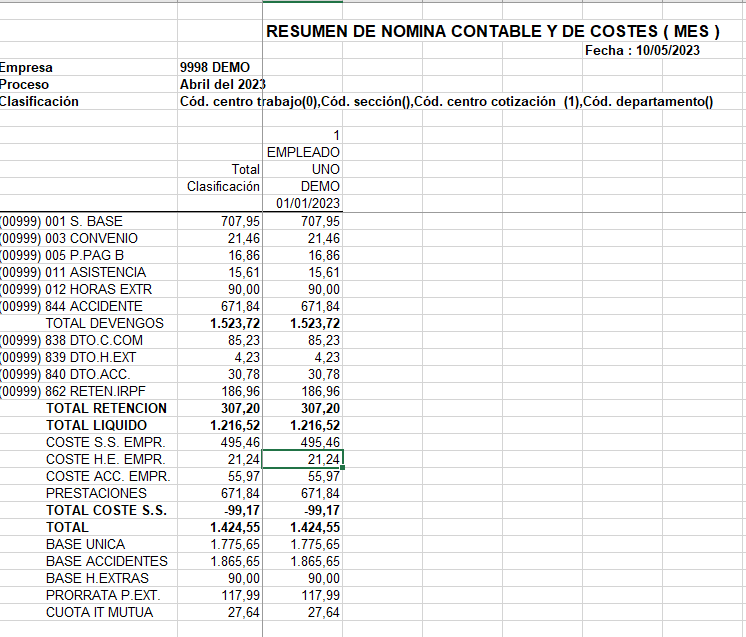
Task: Select the Clasificación description cell
Action: (x=446, y=101)
